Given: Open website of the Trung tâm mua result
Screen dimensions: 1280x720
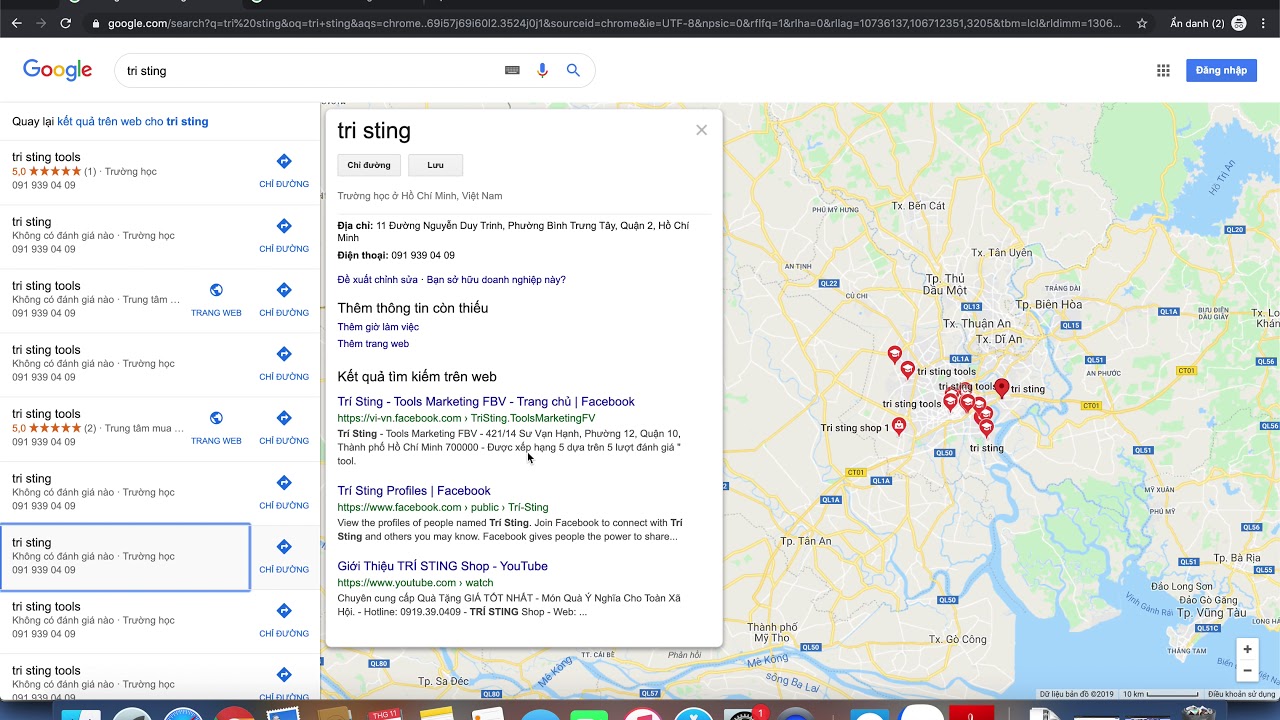Looking at the screenshot, I should [216, 427].
